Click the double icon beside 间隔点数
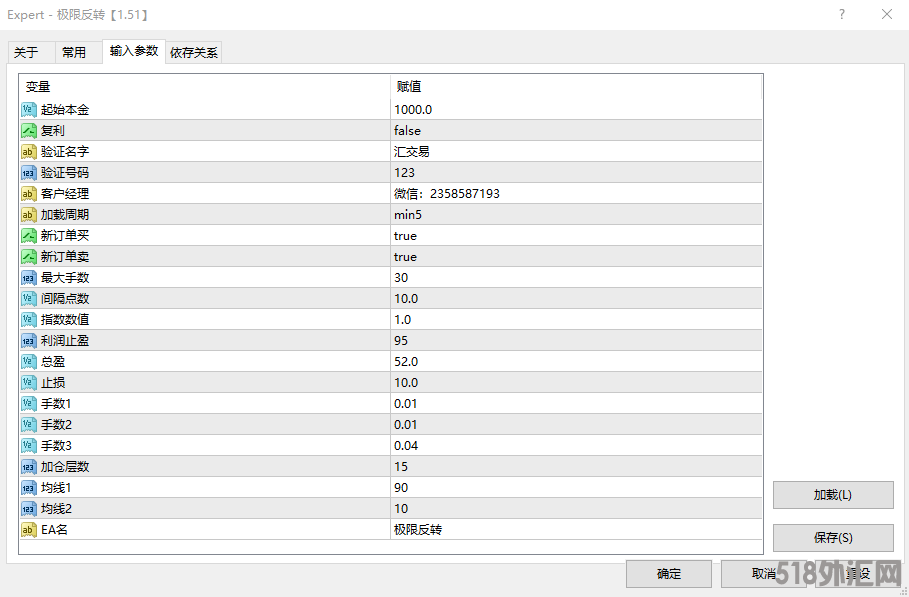Image resolution: width=909 pixels, height=597 pixels. pyautogui.click(x=29, y=298)
